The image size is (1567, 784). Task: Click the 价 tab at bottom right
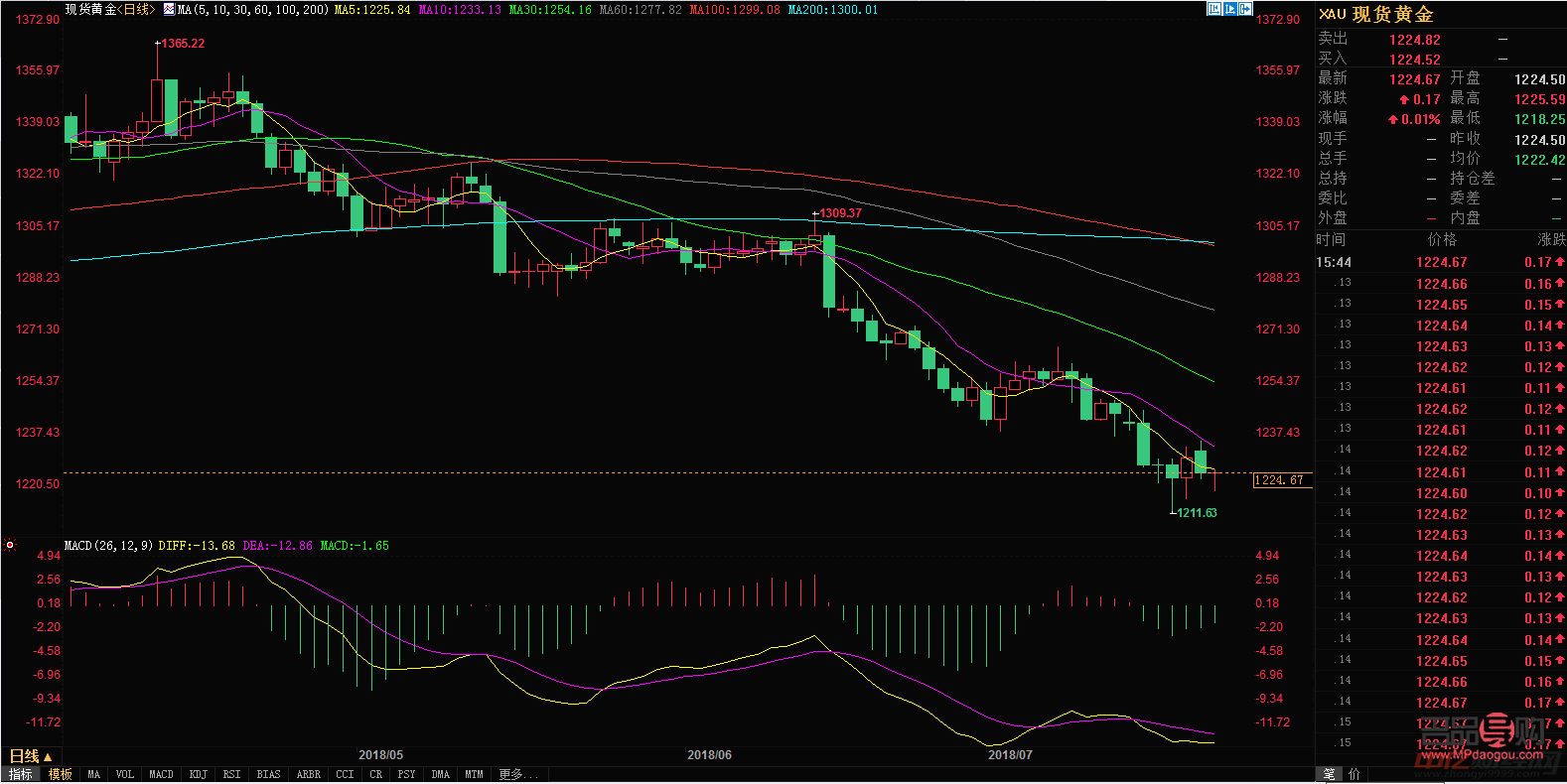click(1353, 774)
